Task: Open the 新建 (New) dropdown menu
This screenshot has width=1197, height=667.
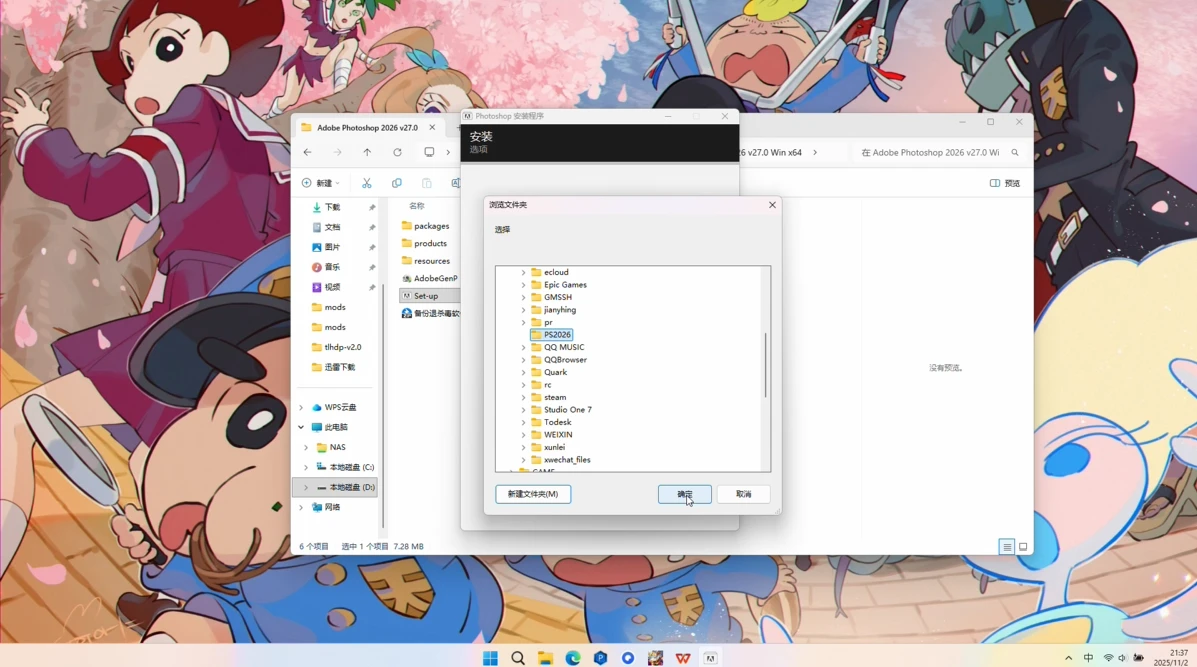Action: 318,183
